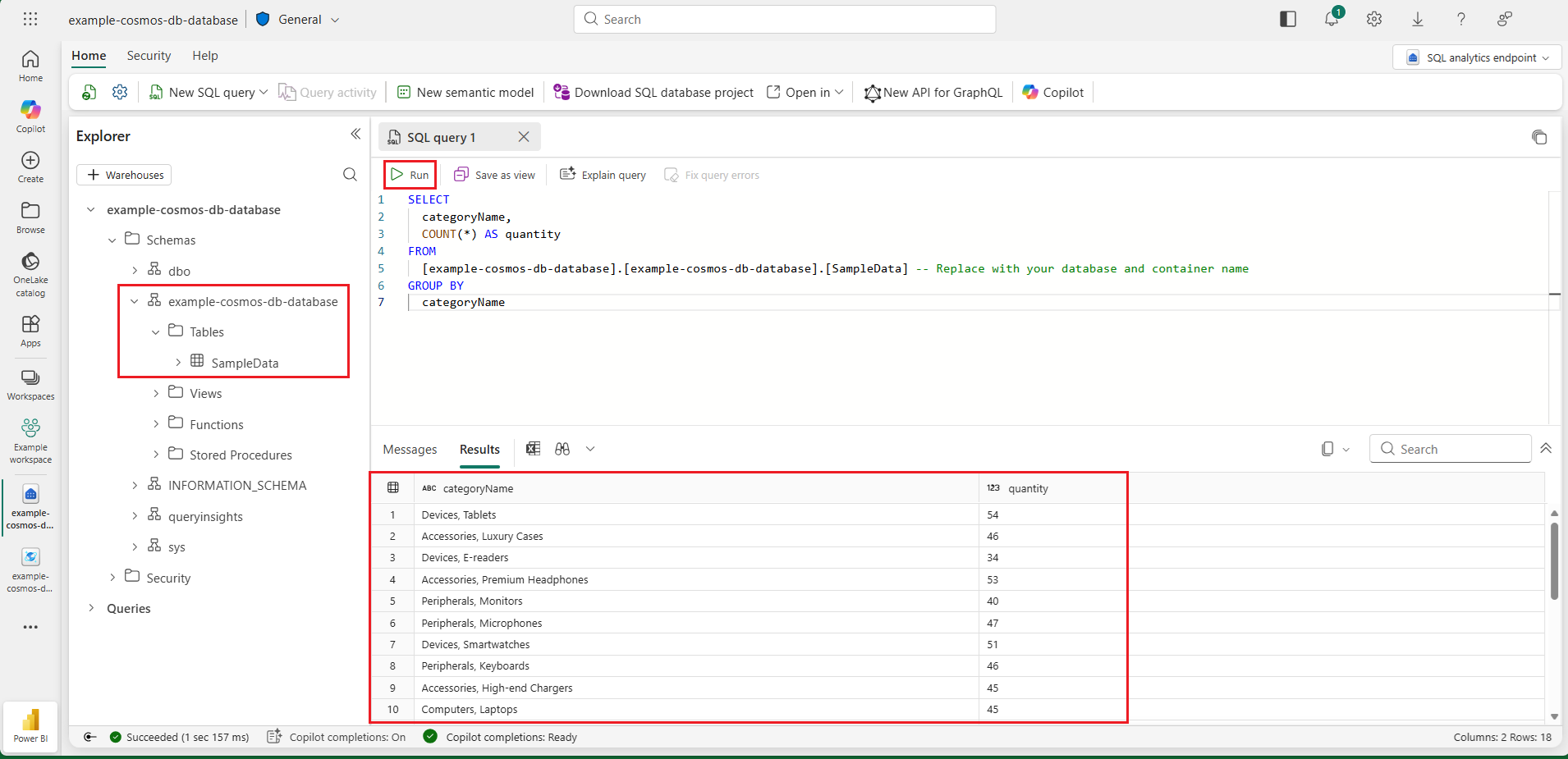Viewport: 1568px width, 759px height.
Task: Click the search icon in the Explorer panel
Action: (x=350, y=175)
